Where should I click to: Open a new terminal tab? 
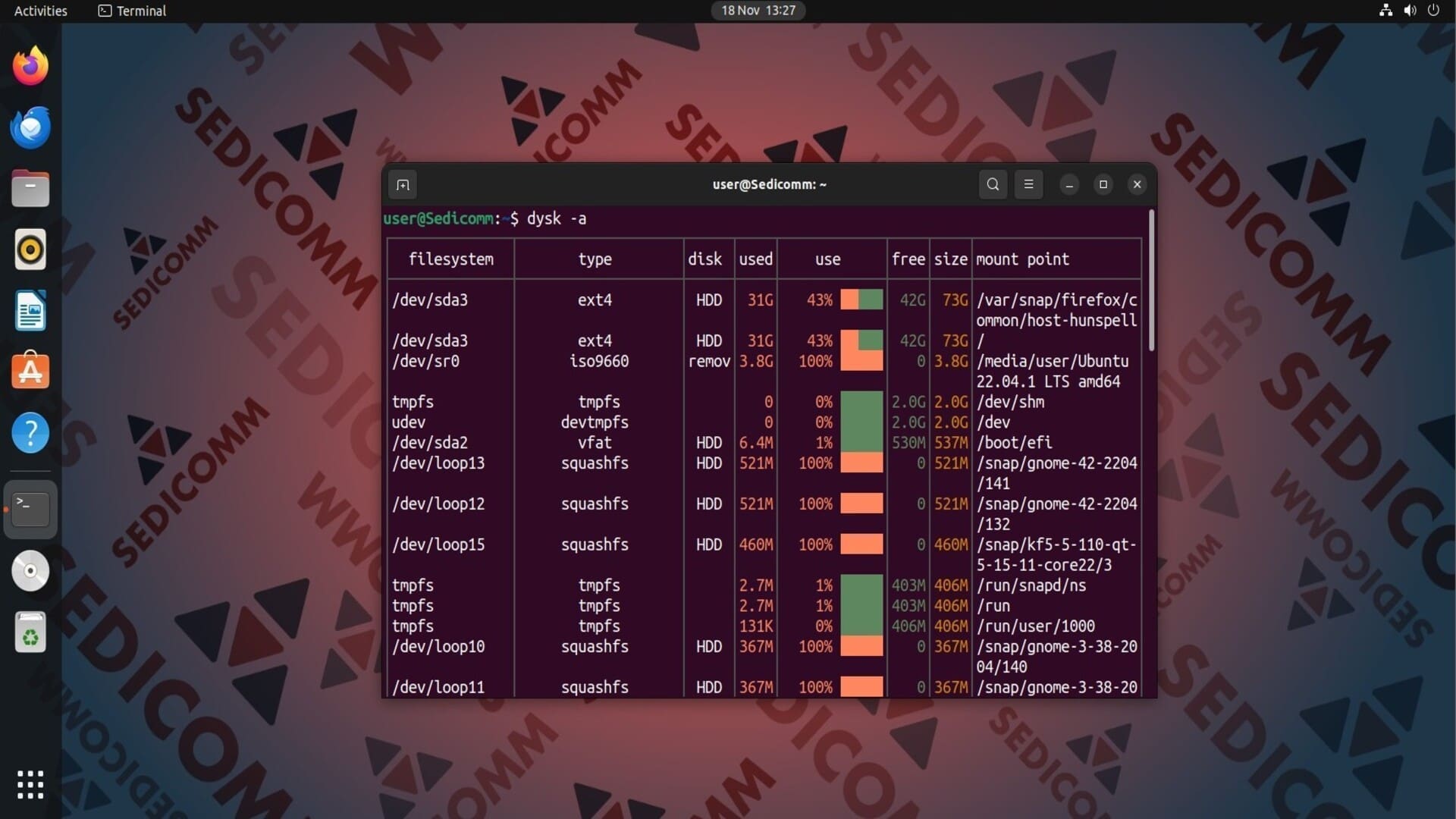tap(403, 184)
